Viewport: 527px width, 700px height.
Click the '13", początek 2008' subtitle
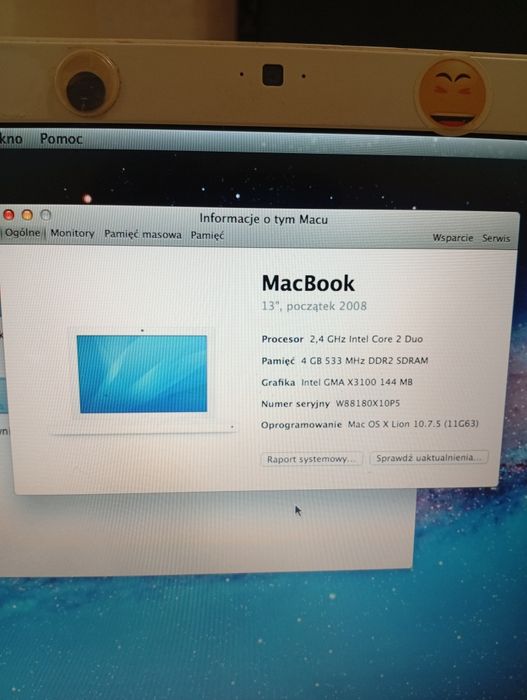314,306
